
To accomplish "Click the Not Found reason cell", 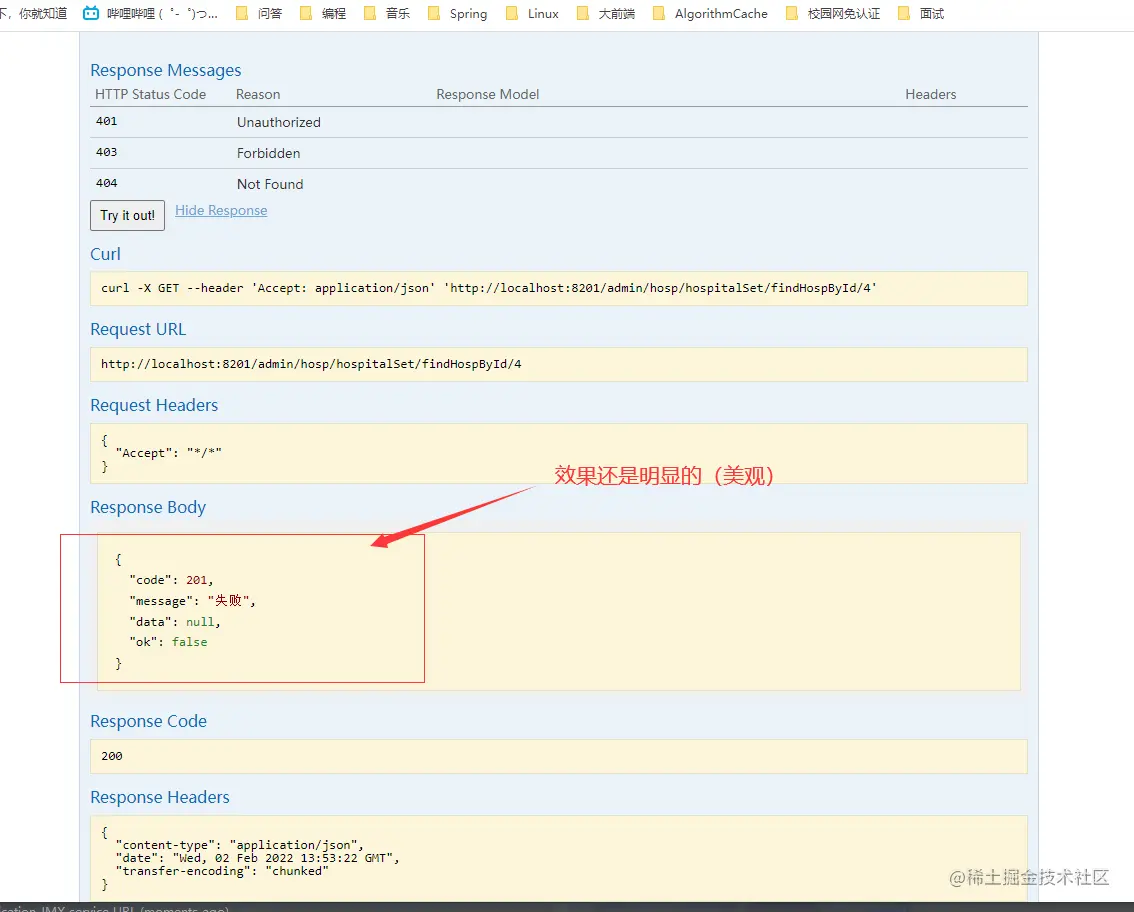I will [270, 184].
